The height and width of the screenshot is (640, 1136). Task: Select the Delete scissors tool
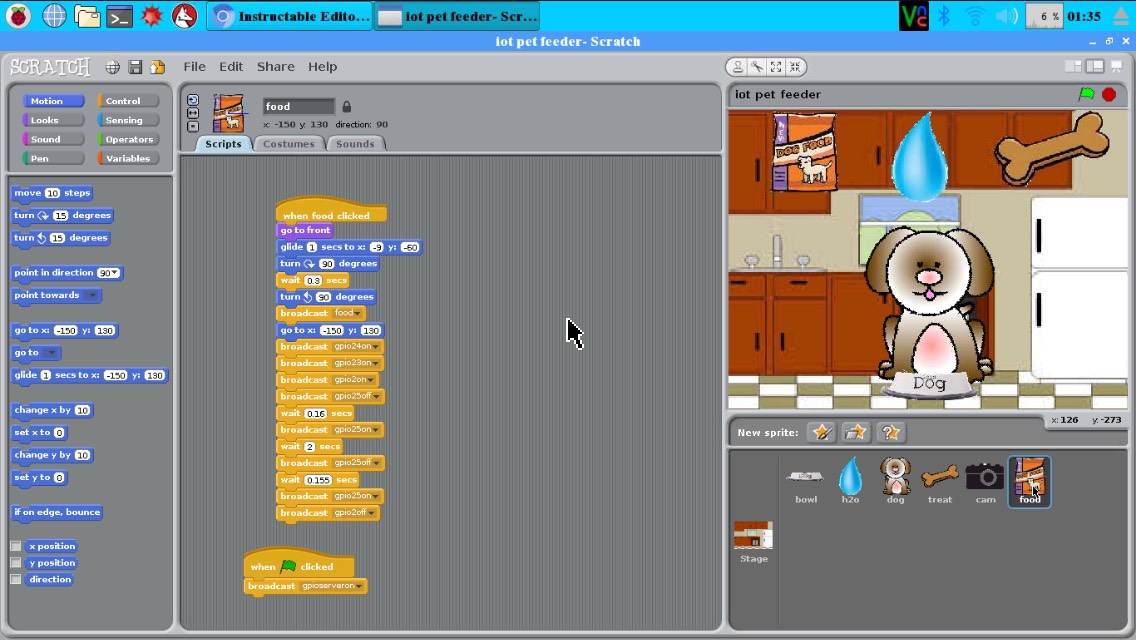click(756, 67)
